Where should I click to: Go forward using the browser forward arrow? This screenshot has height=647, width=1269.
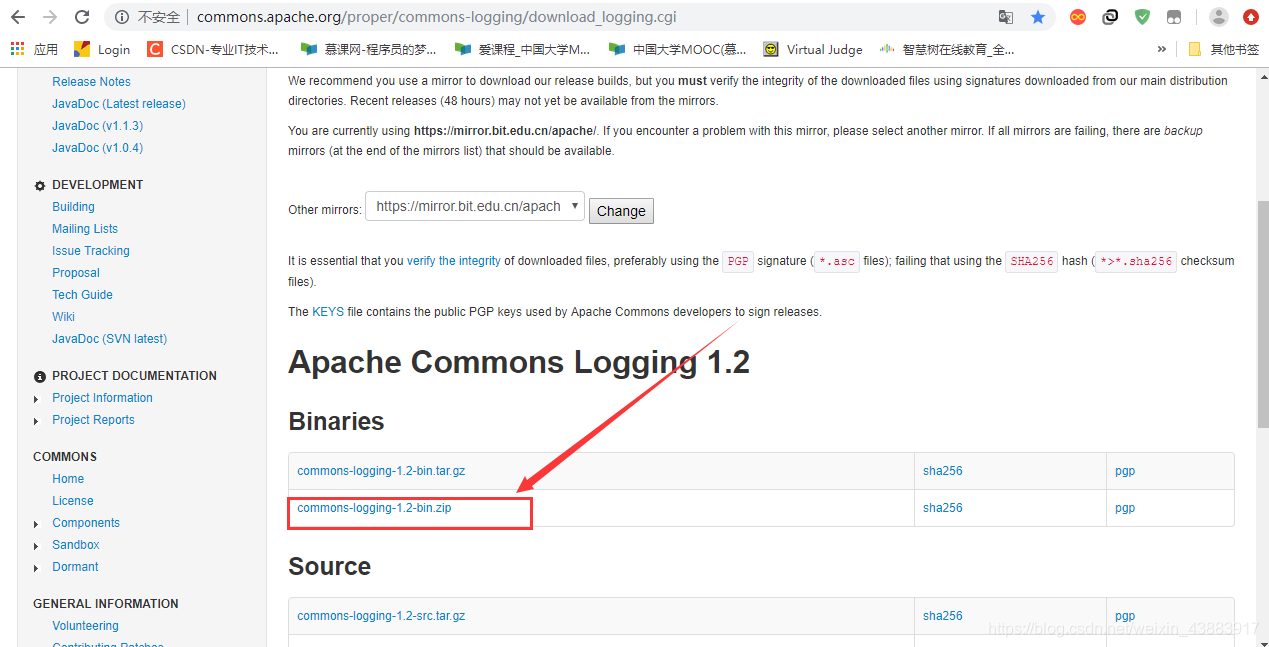[50, 17]
